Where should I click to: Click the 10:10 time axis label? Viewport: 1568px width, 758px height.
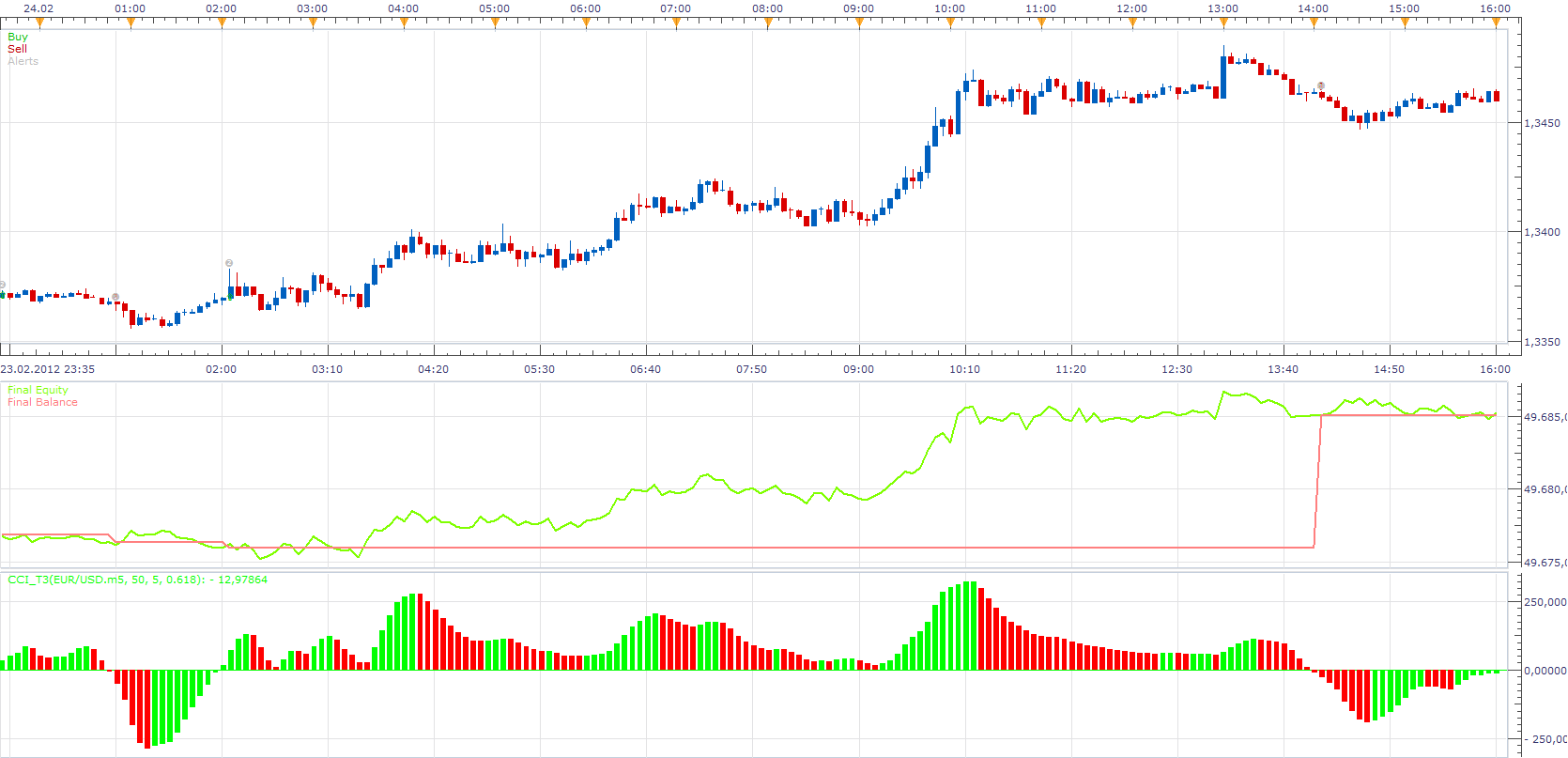[x=964, y=369]
